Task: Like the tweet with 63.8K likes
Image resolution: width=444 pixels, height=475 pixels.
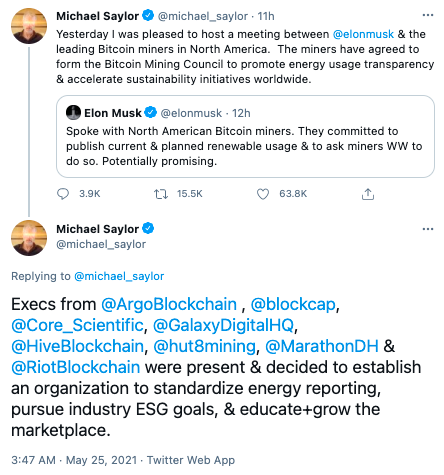Action: [x=263, y=194]
